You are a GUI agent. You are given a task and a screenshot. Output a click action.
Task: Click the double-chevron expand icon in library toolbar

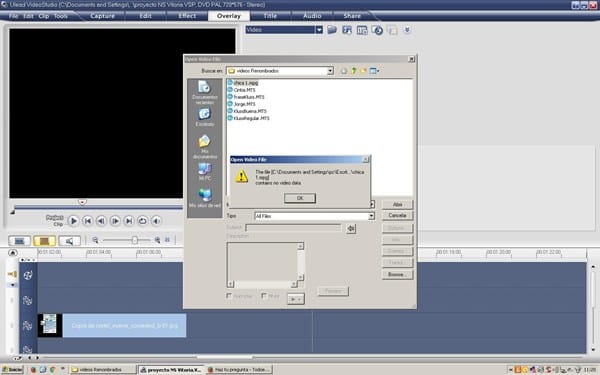[407, 30]
